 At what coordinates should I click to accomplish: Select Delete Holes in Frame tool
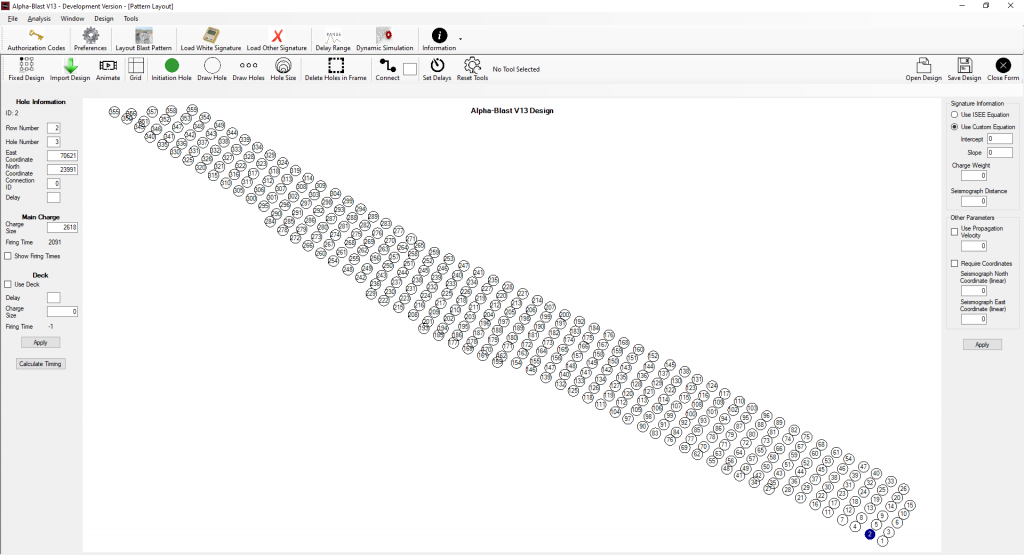tap(336, 69)
